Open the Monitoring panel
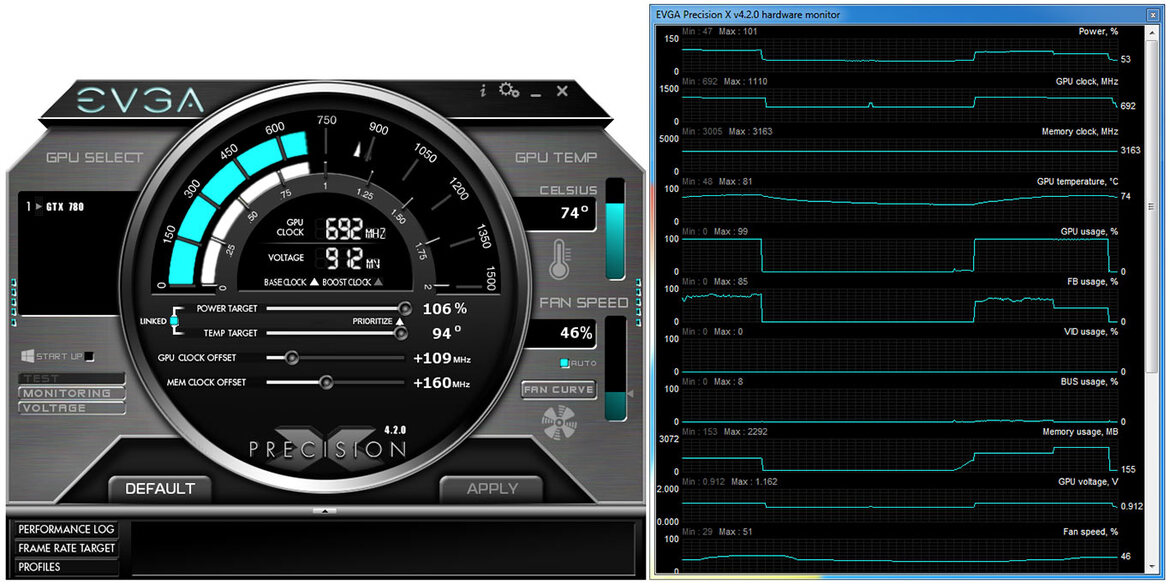1170x584 pixels. coord(72,393)
